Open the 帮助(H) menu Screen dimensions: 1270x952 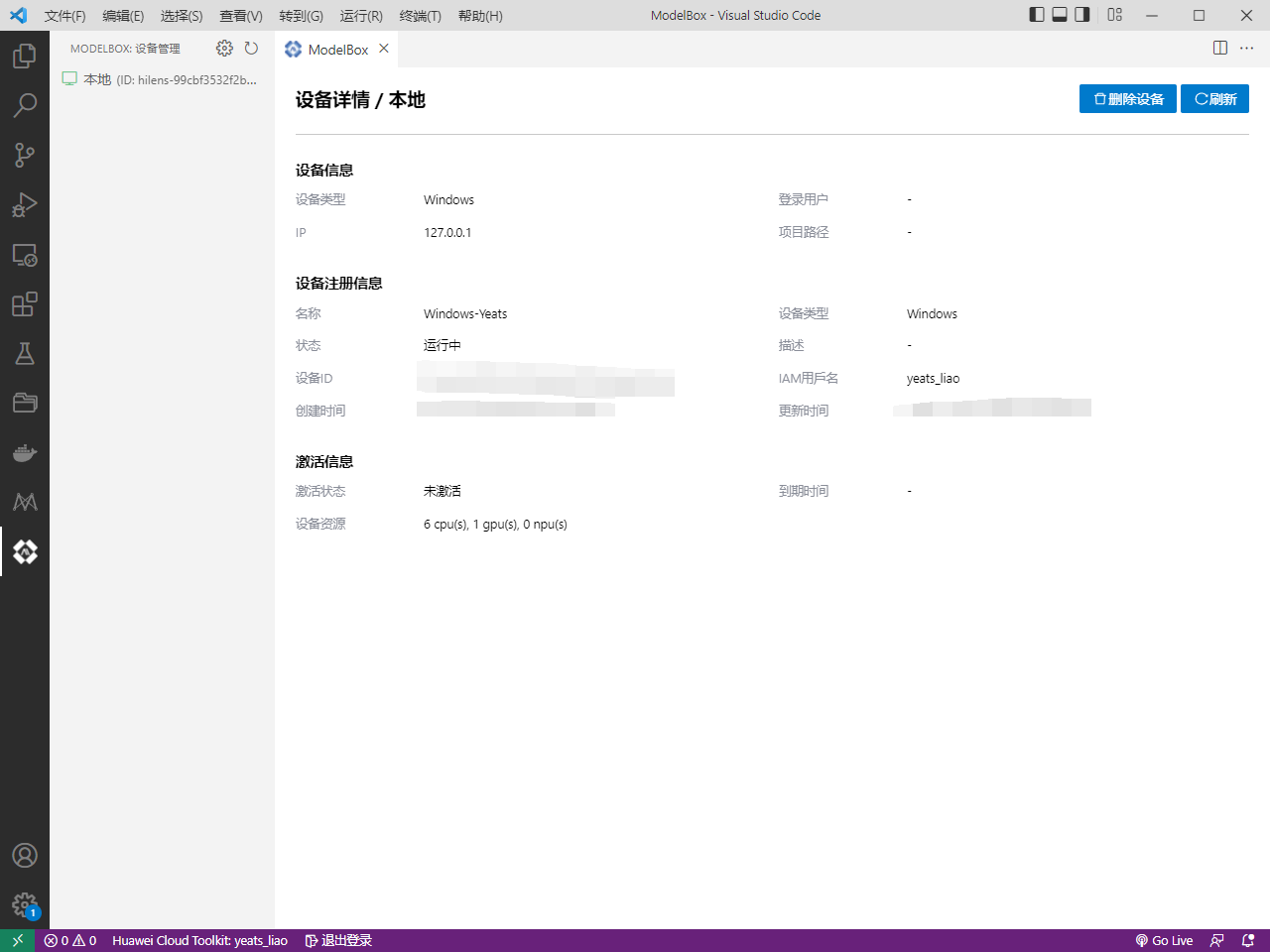click(480, 16)
